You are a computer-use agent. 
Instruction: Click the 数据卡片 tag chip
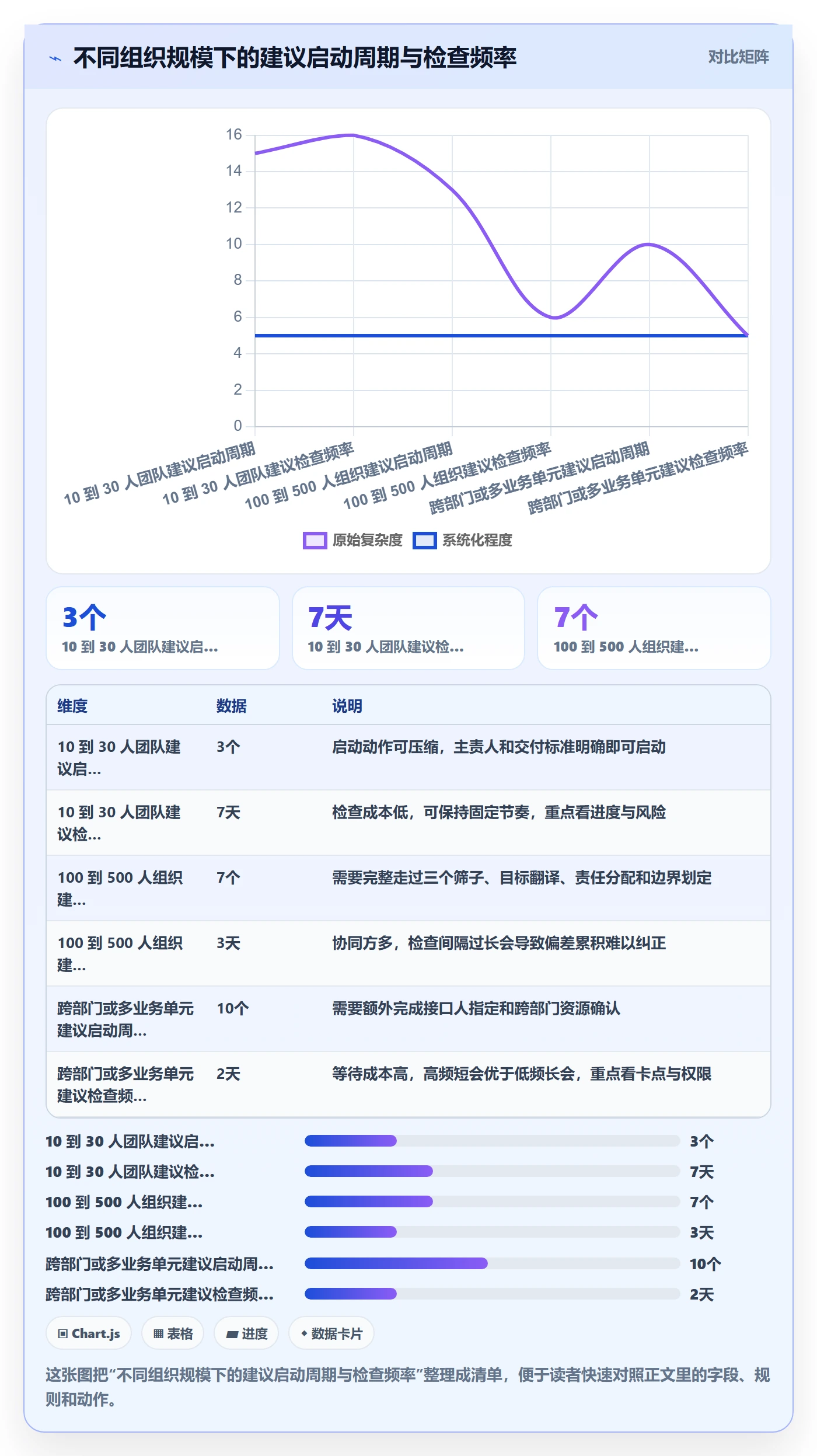pyautogui.click(x=331, y=1333)
